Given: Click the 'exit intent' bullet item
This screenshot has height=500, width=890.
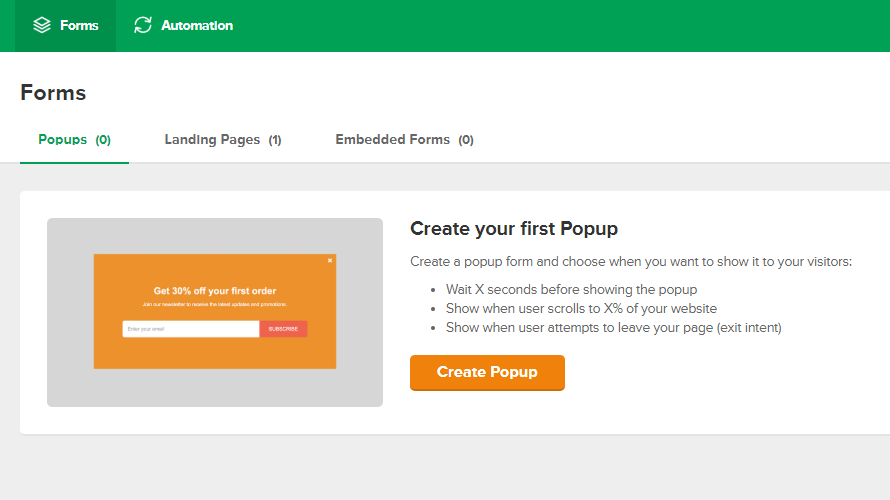Looking at the screenshot, I should (613, 327).
